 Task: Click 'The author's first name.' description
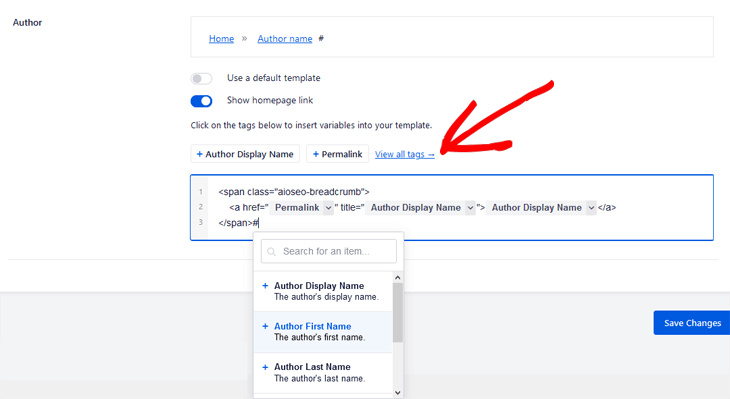click(319, 337)
